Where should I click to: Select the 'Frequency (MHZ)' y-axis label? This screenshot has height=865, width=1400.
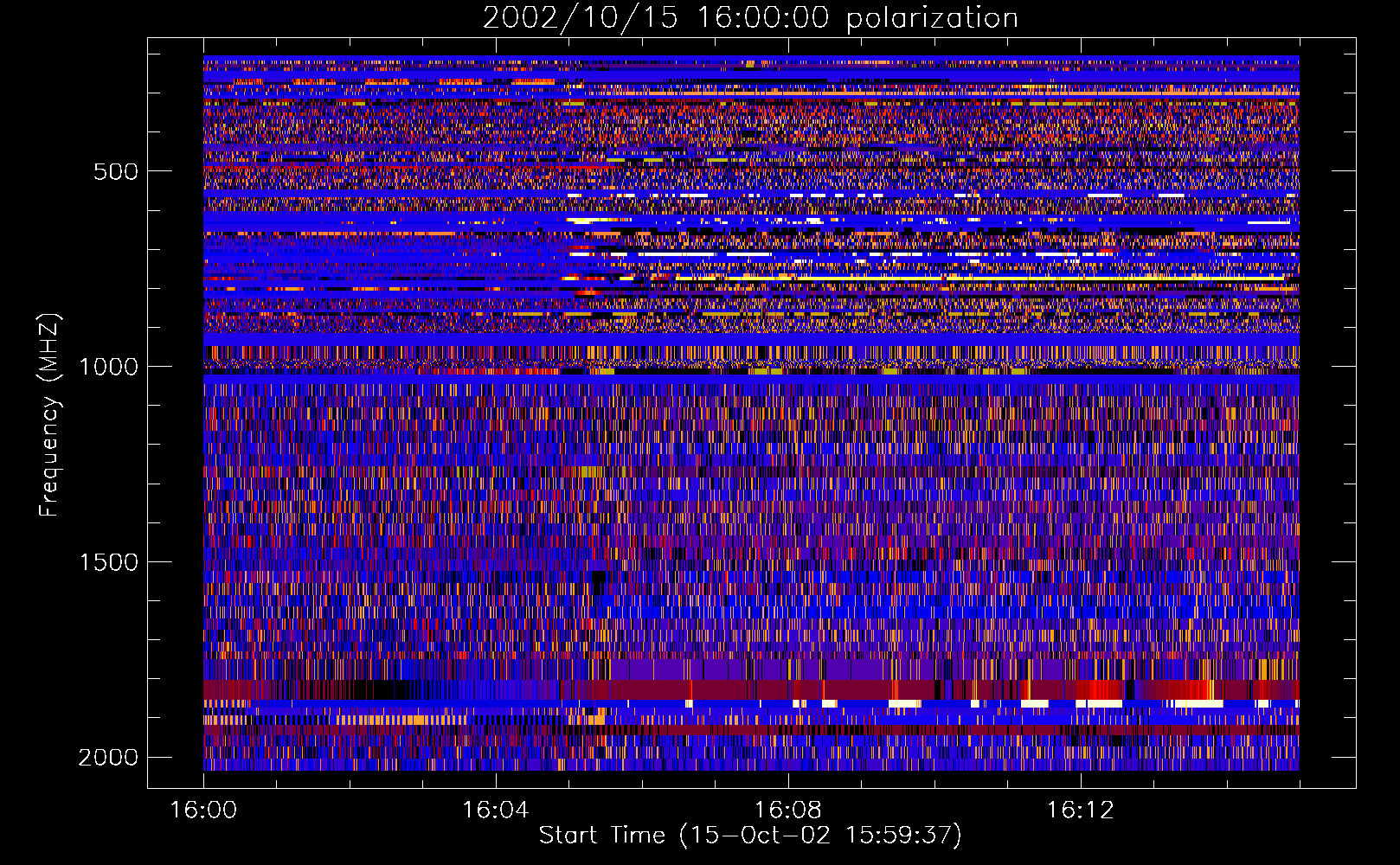(49, 415)
